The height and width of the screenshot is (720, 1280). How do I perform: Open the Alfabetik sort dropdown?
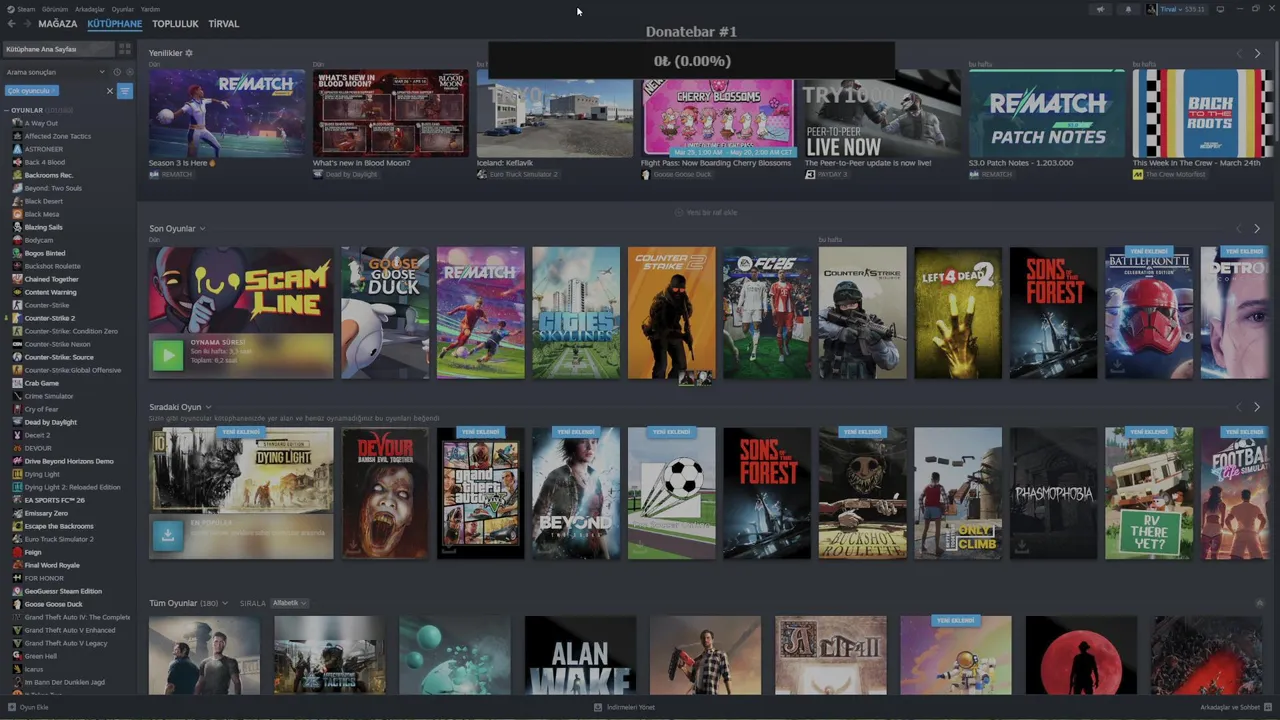(289, 603)
